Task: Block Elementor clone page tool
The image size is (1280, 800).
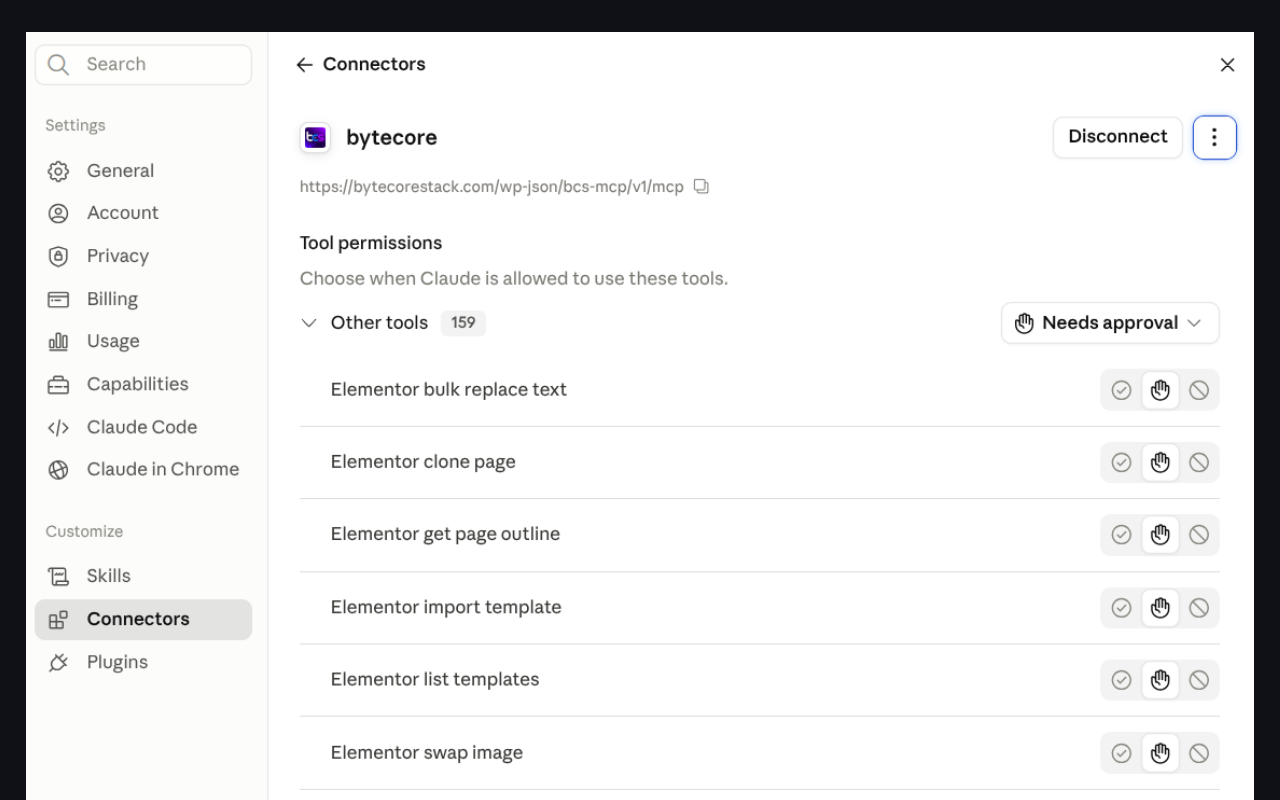Action: pyautogui.click(x=1198, y=462)
